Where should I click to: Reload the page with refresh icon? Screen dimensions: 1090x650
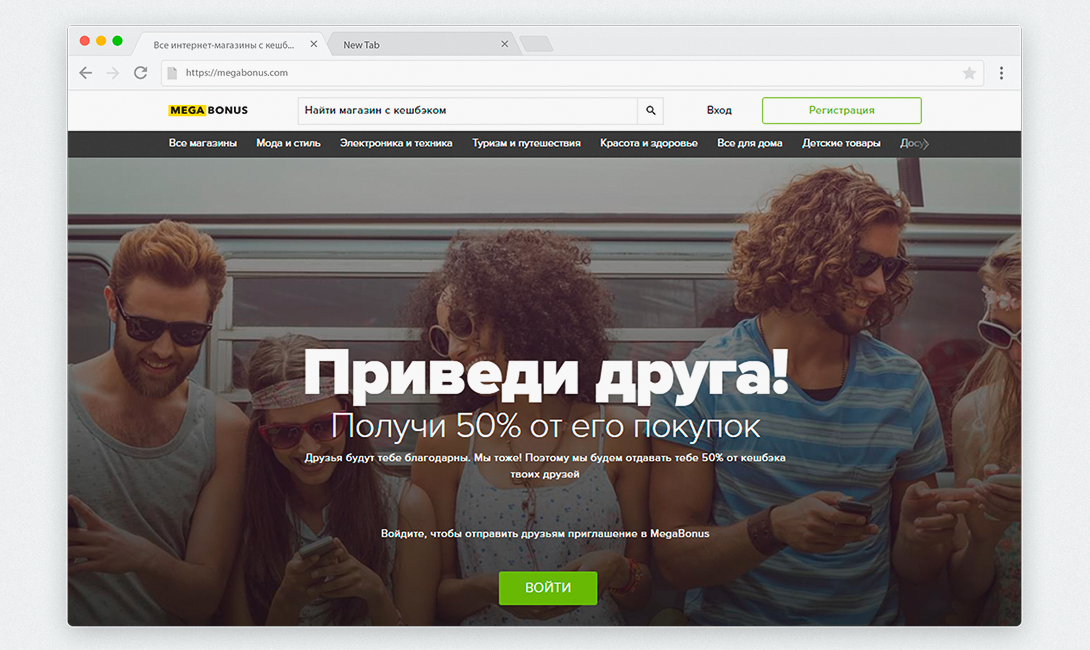point(140,73)
